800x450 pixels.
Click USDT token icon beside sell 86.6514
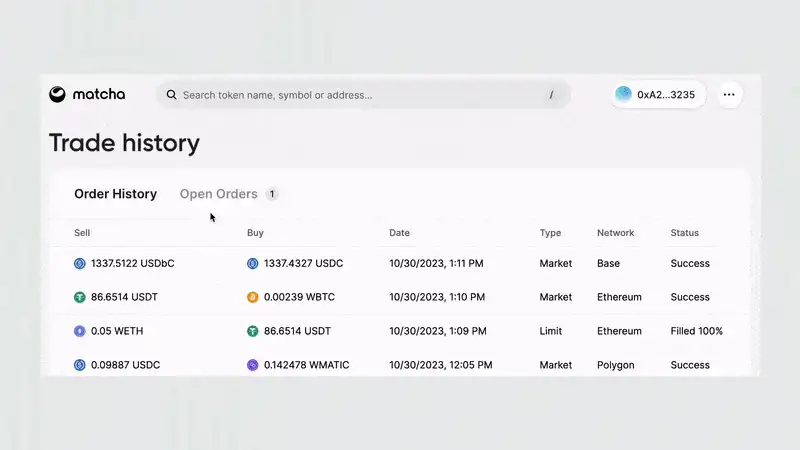coord(80,297)
